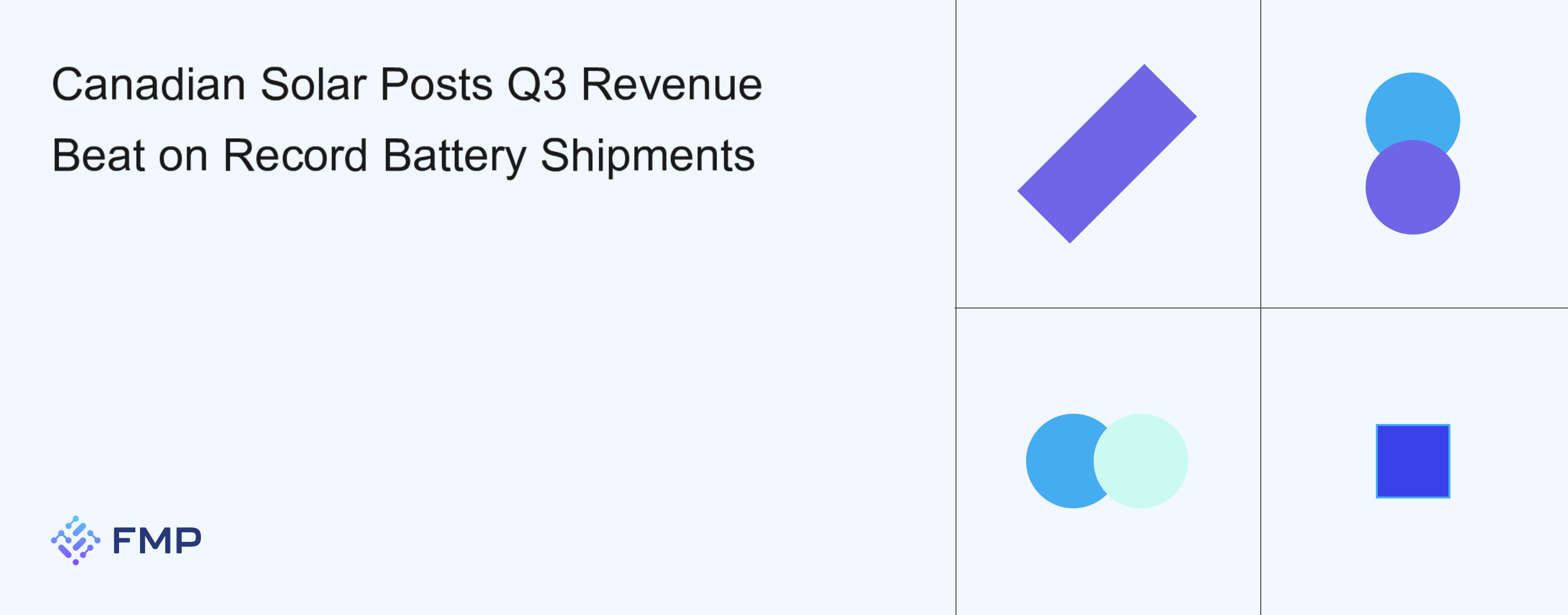Click the word "Canadian" in the headline

[x=148, y=85]
